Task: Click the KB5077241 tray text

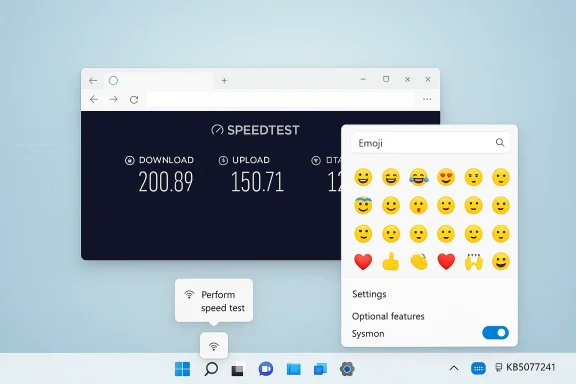Action: tap(531, 367)
